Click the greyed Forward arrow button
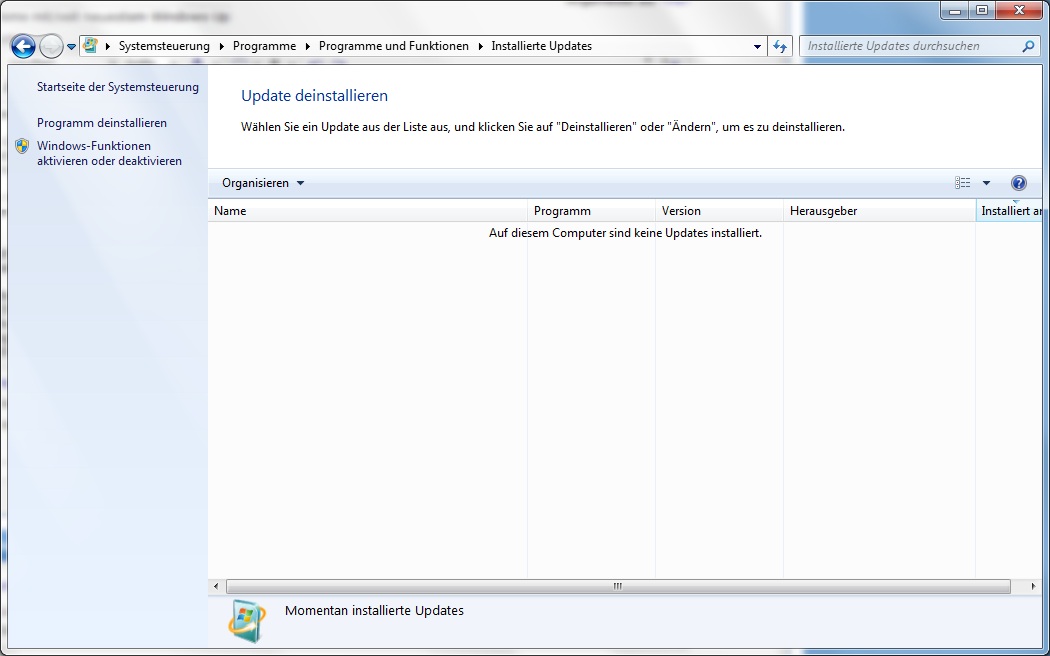Image resolution: width=1050 pixels, height=656 pixels. click(x=51, y=46)
